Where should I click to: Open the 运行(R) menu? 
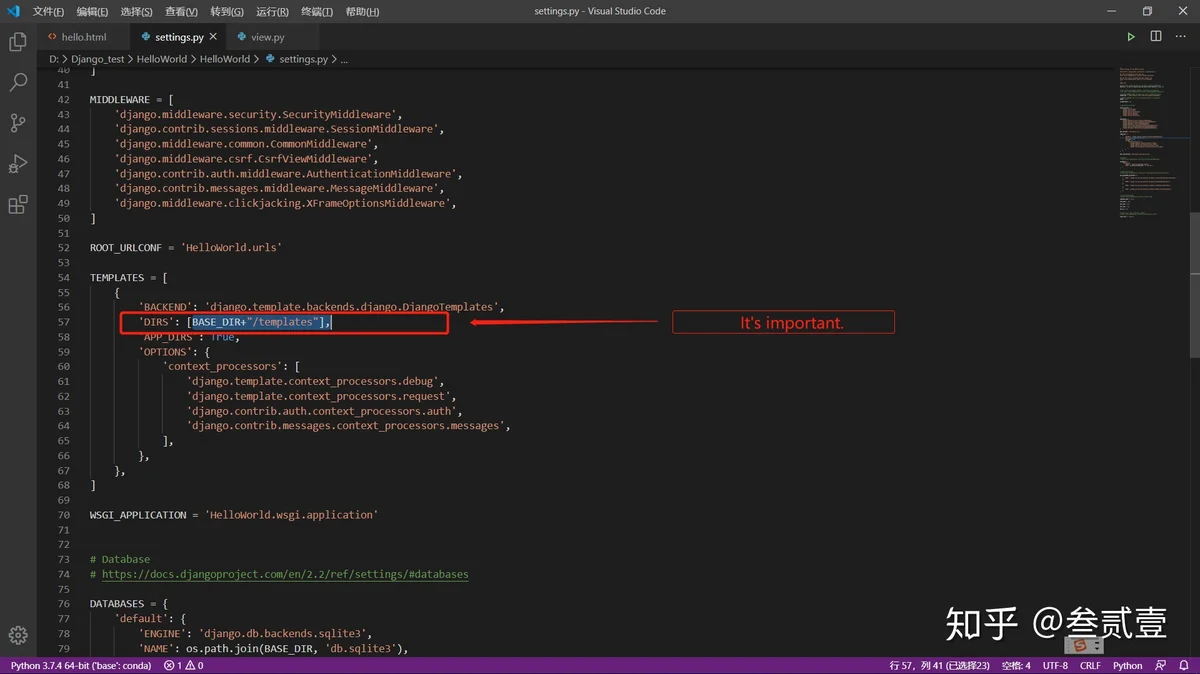click(272, 12)
